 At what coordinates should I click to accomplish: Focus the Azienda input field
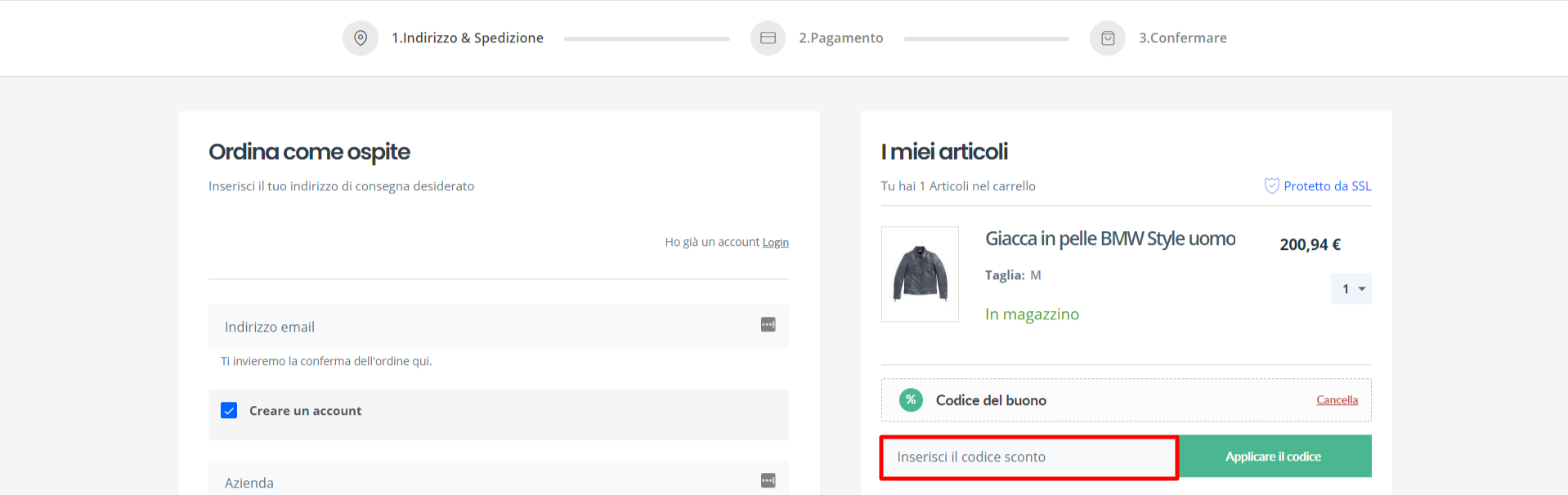[499, 479]
